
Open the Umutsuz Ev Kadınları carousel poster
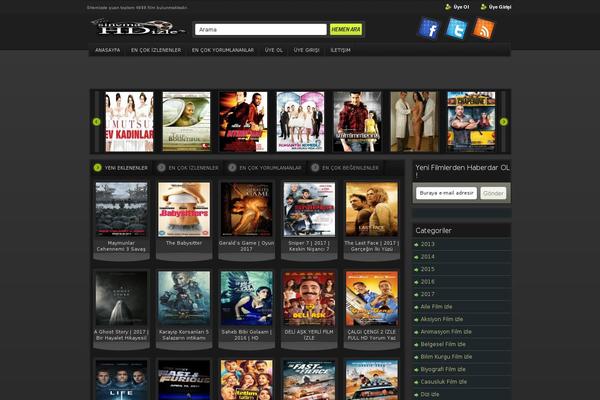(x=129, y=122)
